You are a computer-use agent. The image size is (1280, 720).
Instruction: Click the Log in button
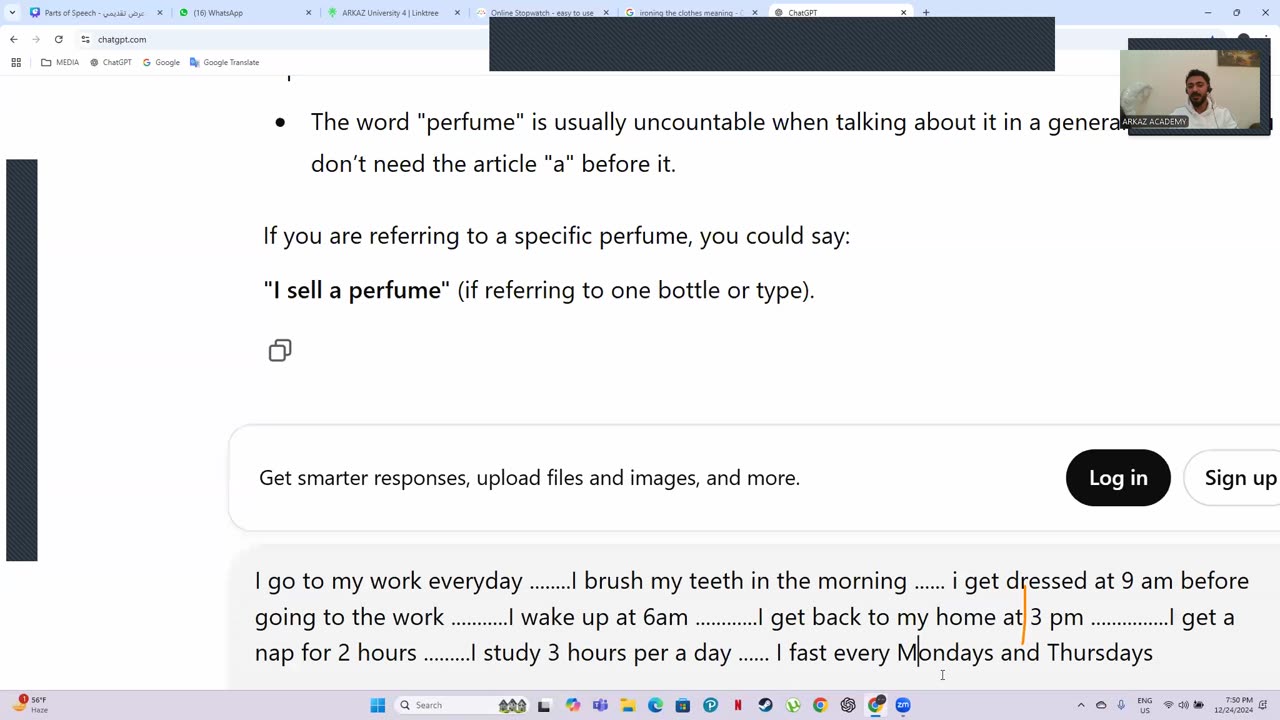1118,478
